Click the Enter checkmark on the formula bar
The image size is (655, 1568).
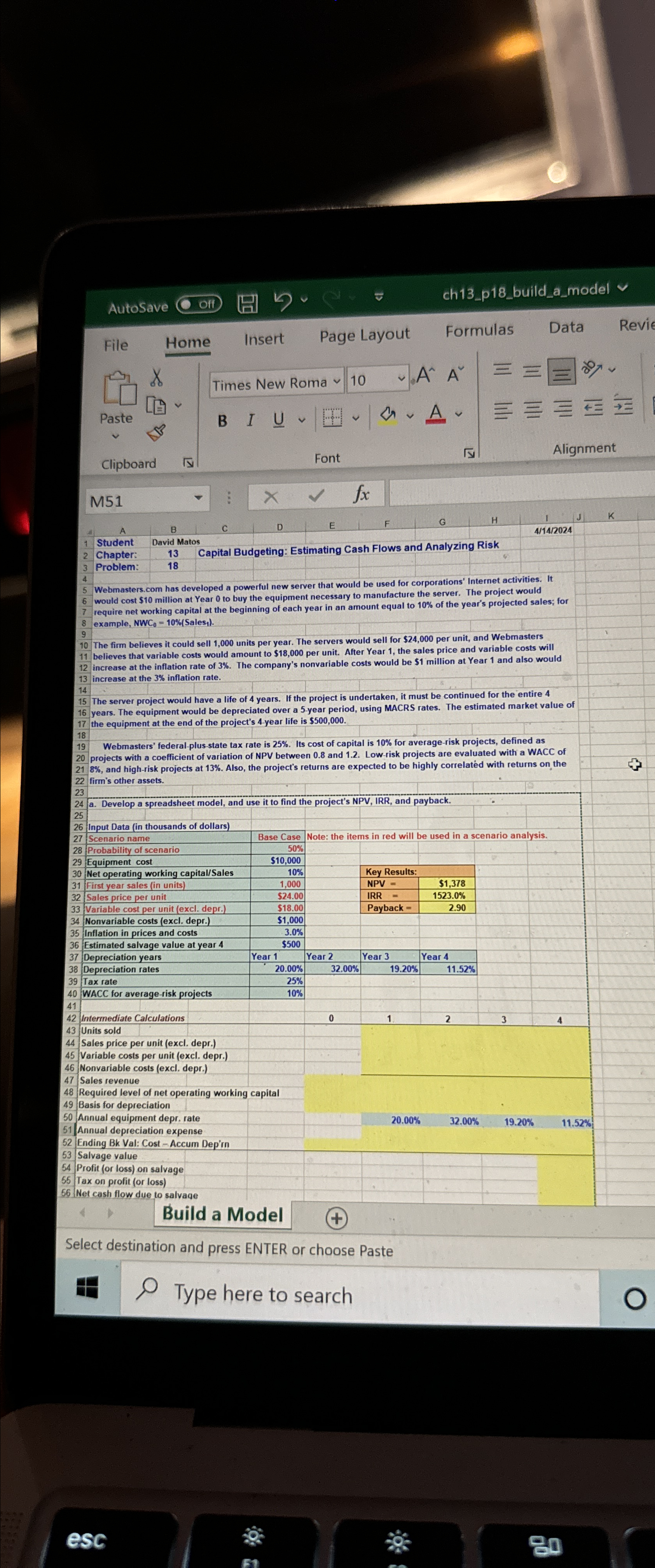[317, 497]
